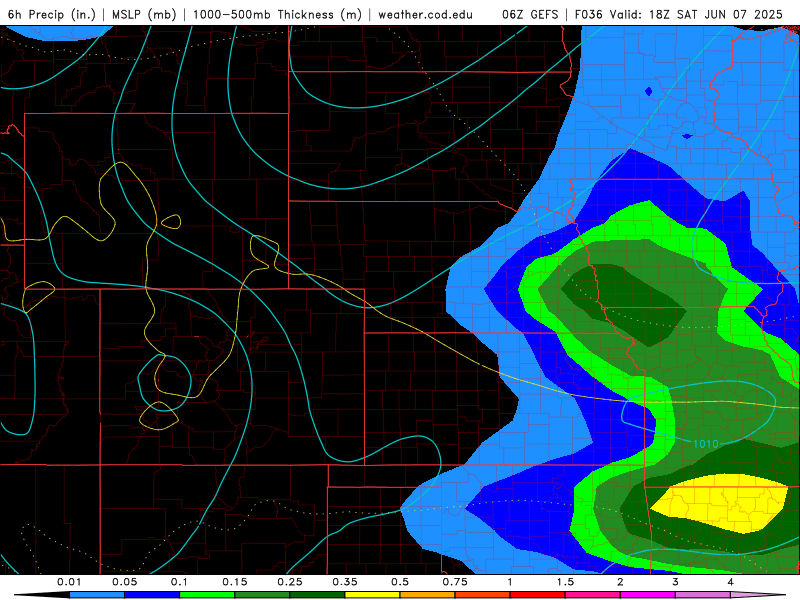The width and height of the screenshot is (800, 600).
Task: Click the orange 0.5 legend swatch
Action: pyautogui.click(x=428, y=595)
